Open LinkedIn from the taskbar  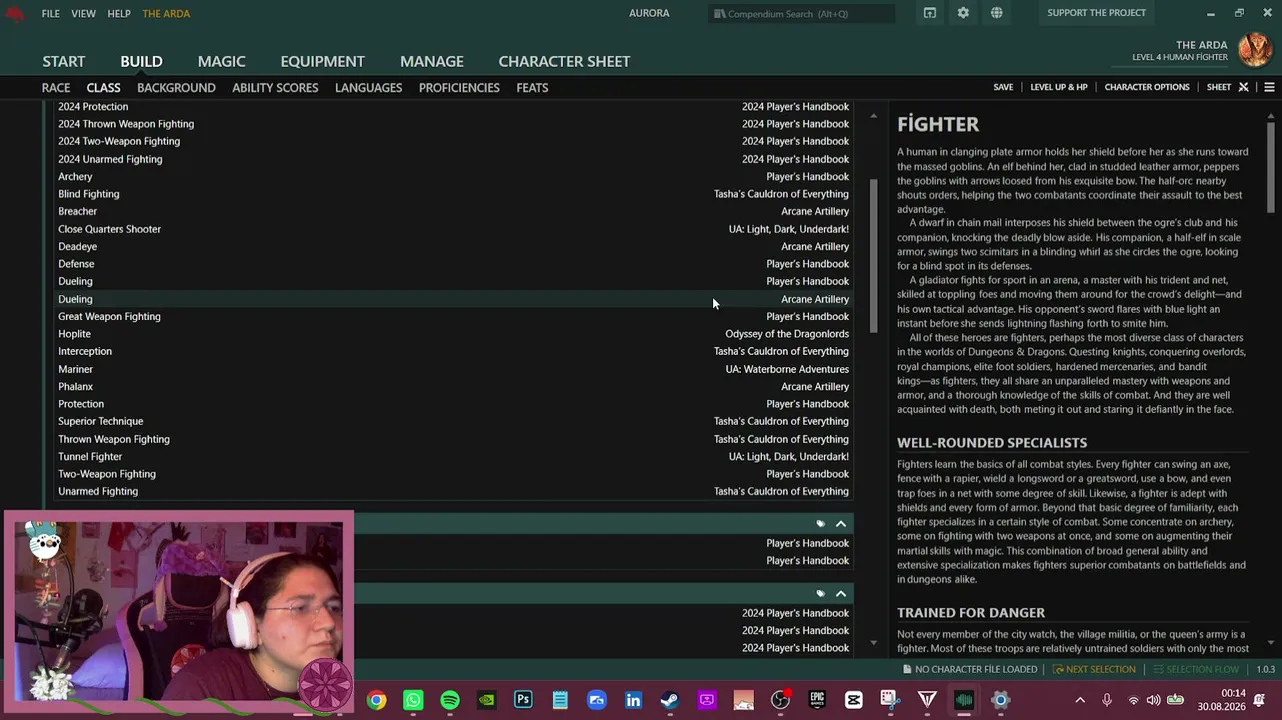pos(633,700)
